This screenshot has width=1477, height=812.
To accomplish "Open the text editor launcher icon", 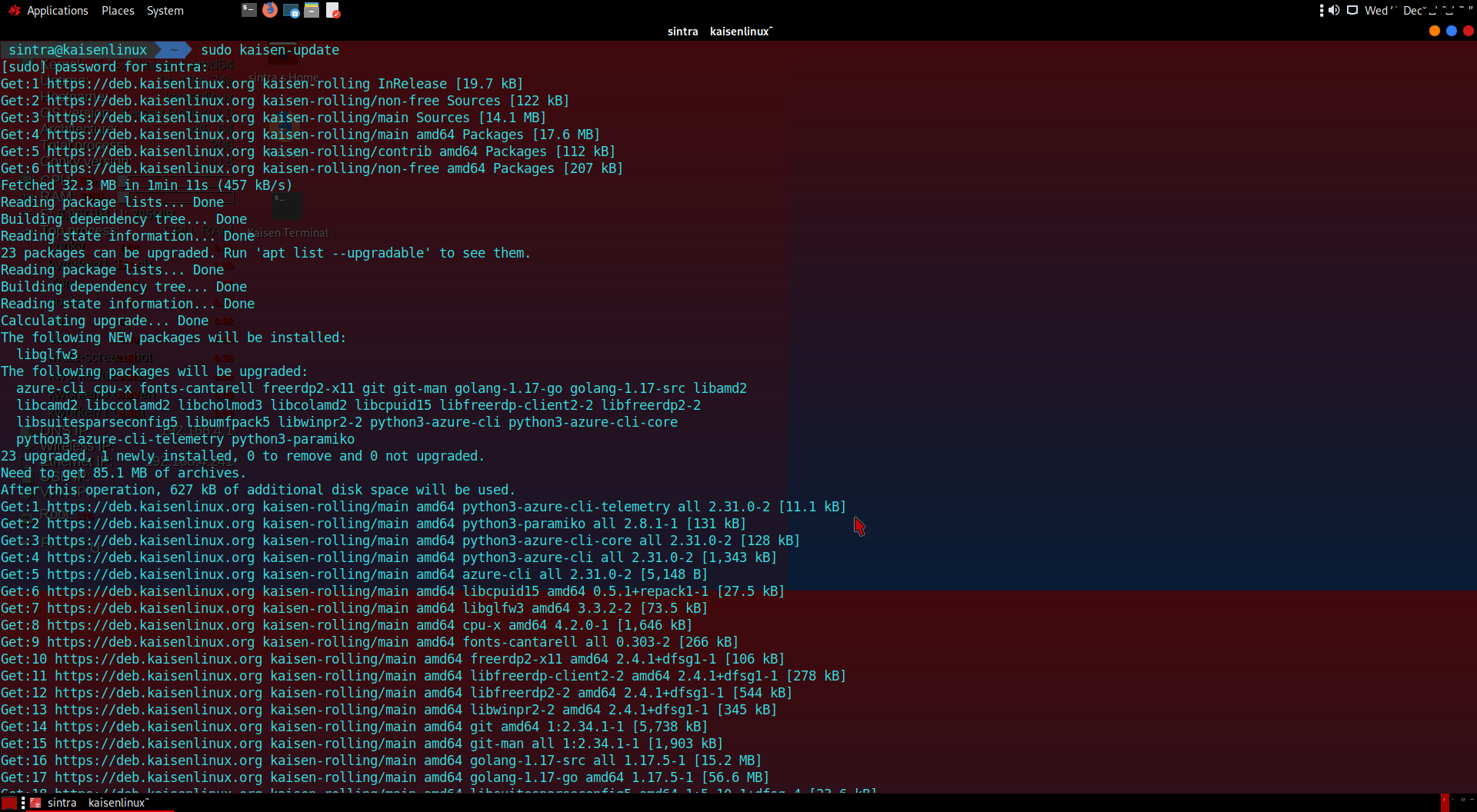I will 332,10.
